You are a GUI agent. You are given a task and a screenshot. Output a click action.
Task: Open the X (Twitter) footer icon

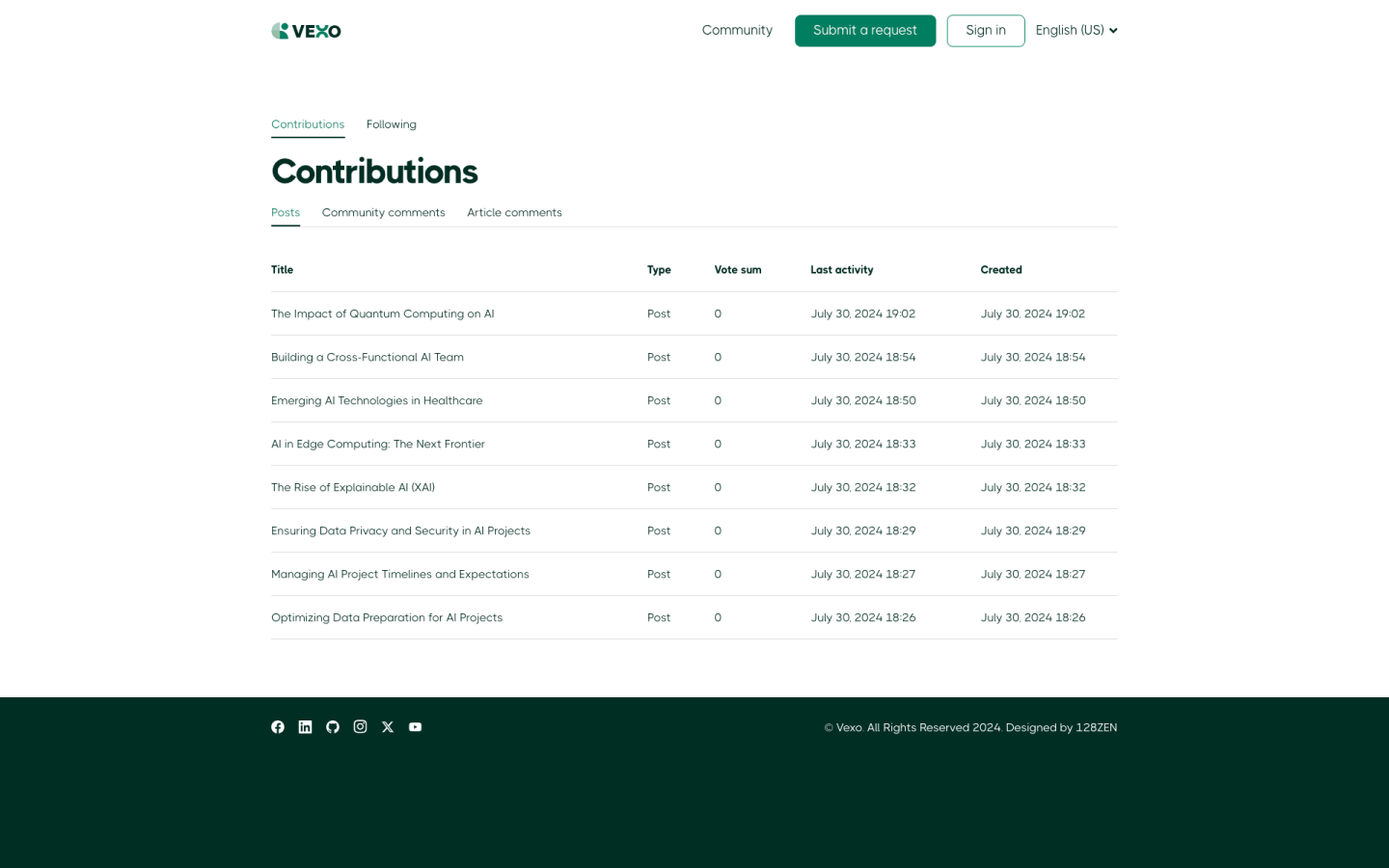(x=388, y=727)
